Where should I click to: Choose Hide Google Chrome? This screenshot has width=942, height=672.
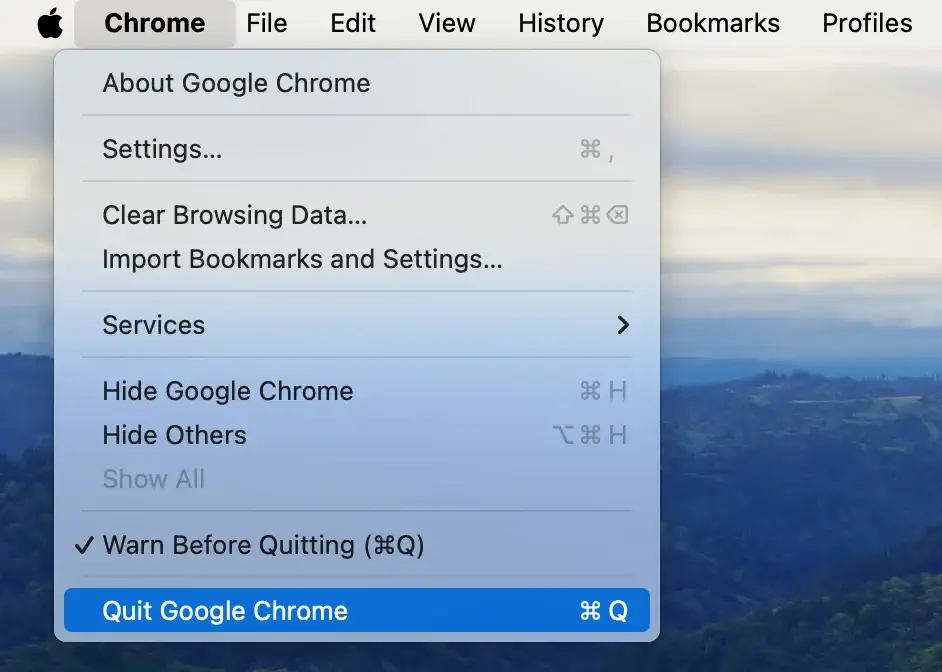pyautogui.click(x=357, y=391)
